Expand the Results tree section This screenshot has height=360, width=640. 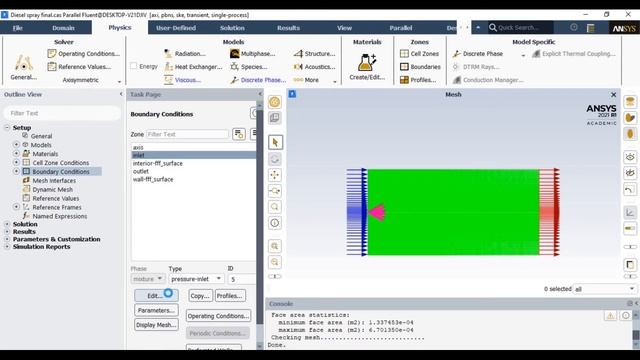tap(7, 231)
